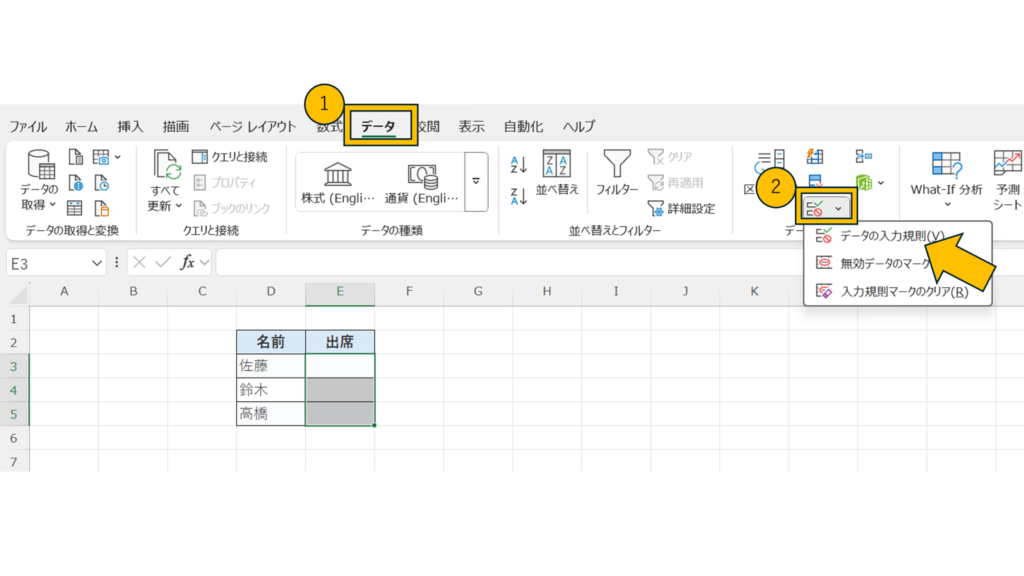1024x576 pixels.
Task: Open the 並べ替え sort dialog icon
Action: tap(556, 173)
